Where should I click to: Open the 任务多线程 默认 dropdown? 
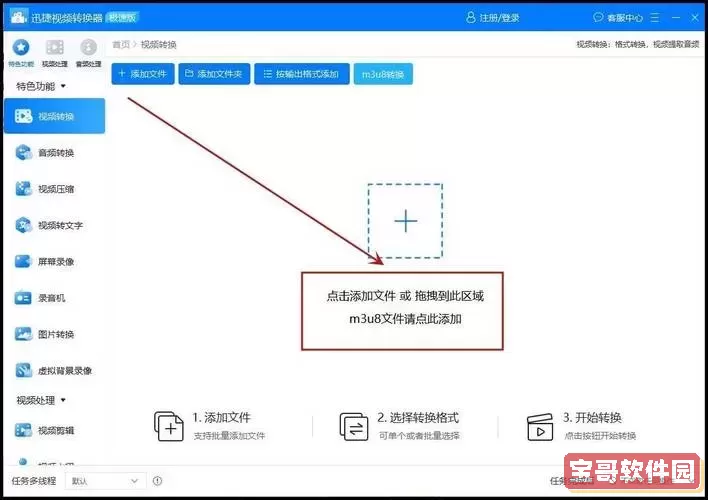pyautogui.click(x=105, y=481)
